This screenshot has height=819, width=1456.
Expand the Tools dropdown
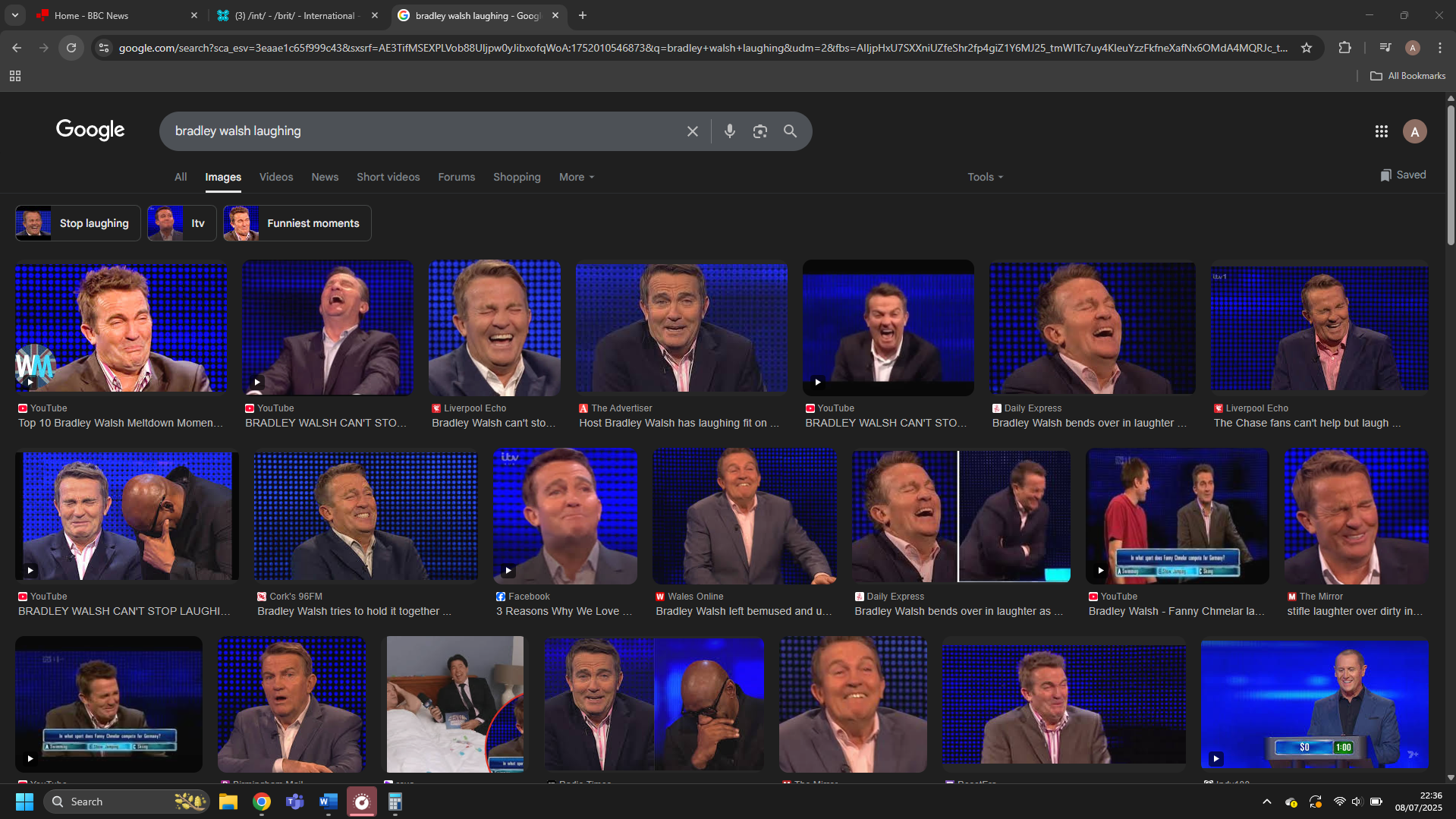pyautogui.click(x=985, y=177)
